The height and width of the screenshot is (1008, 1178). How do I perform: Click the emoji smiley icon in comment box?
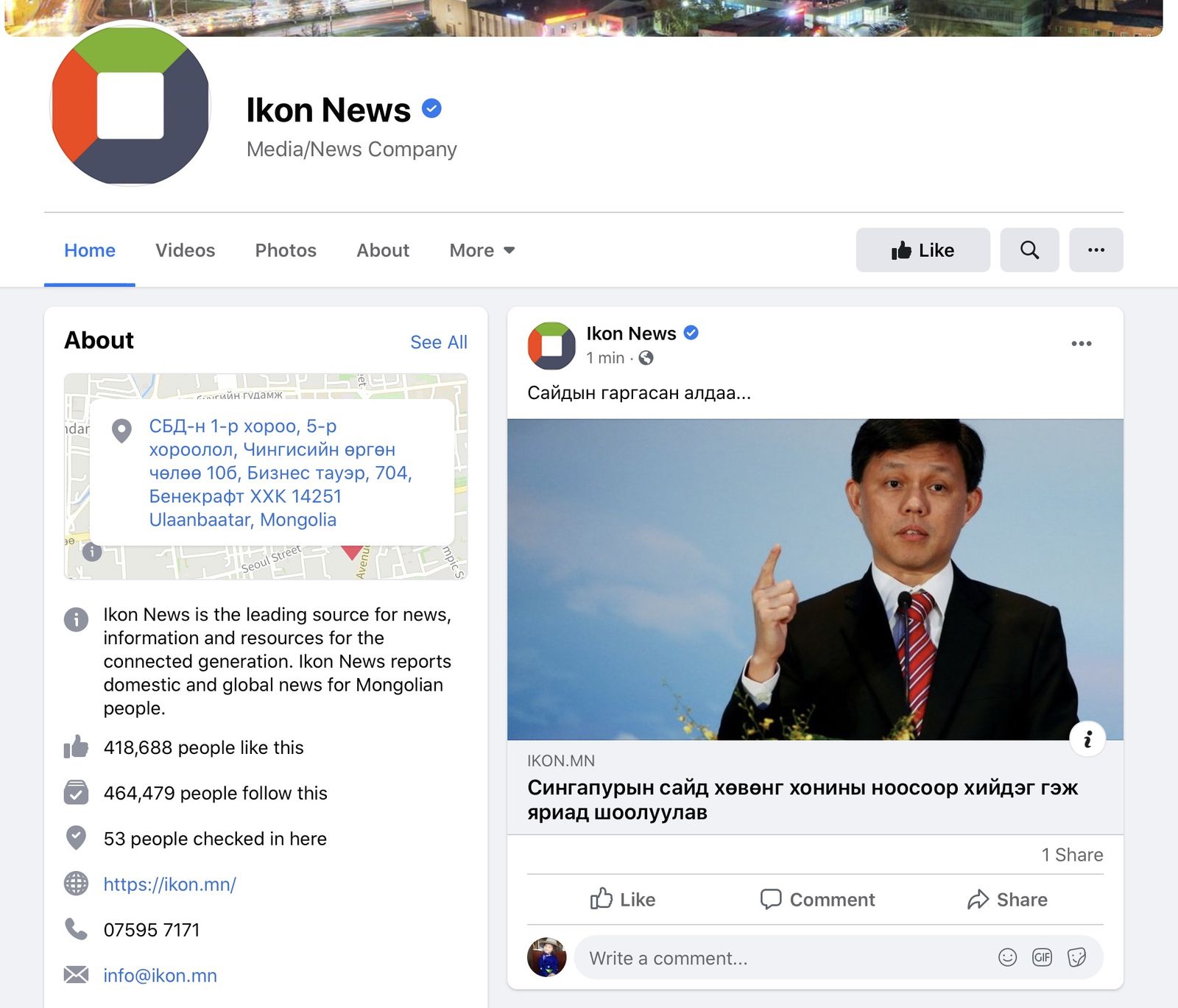click(x=1007, y=957)
